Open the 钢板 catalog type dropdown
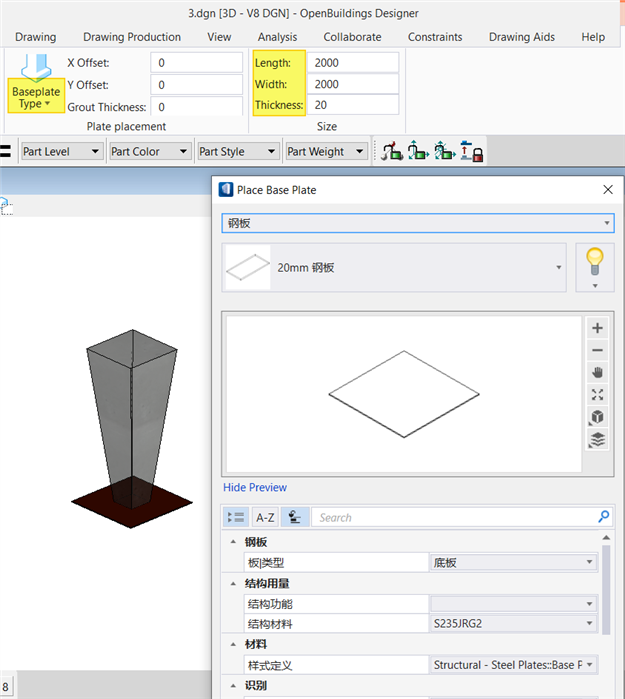 pyautogui.click(x=418, y=223)
